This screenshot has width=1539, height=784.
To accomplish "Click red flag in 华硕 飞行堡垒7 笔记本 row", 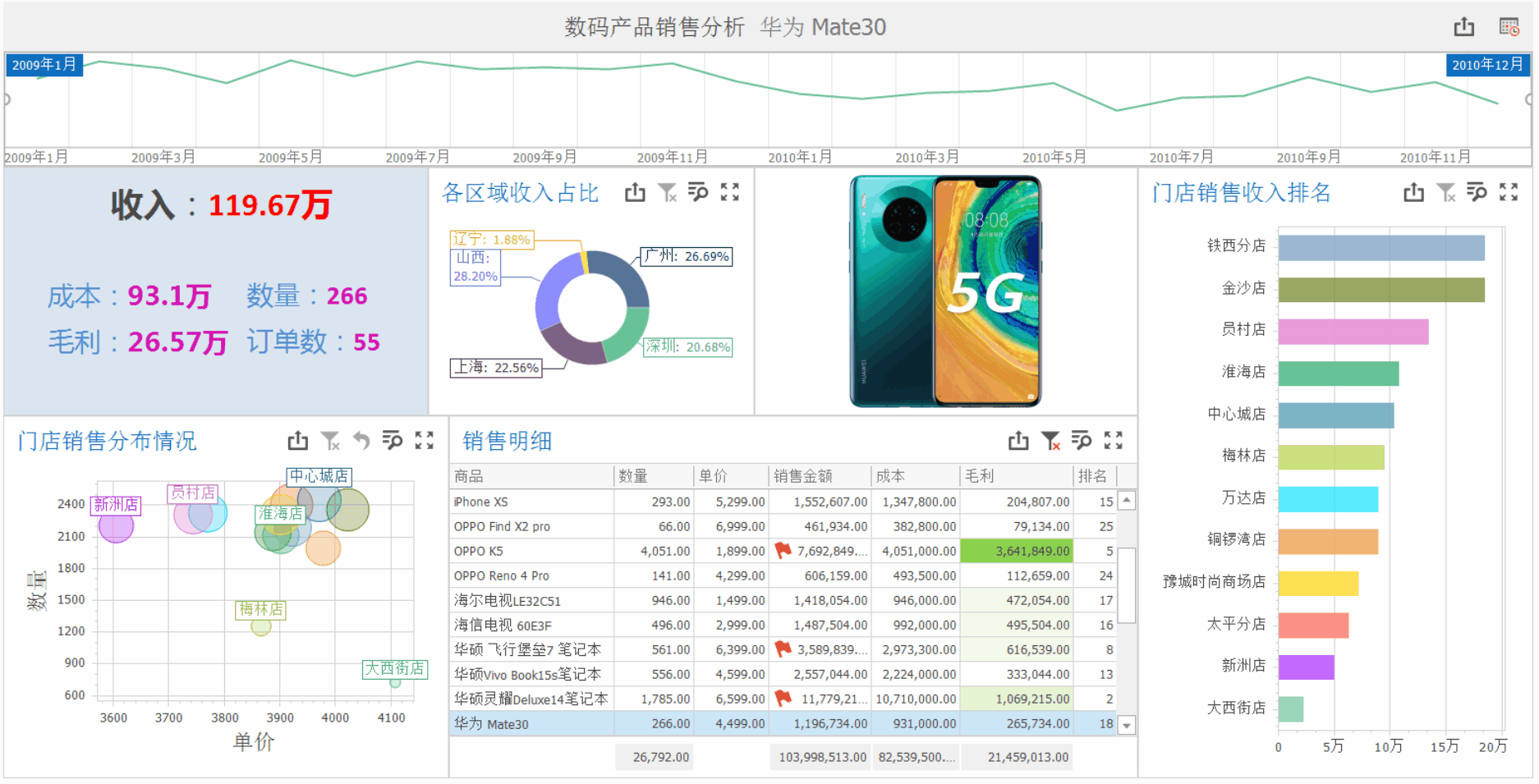I will (x=783, y=649).
